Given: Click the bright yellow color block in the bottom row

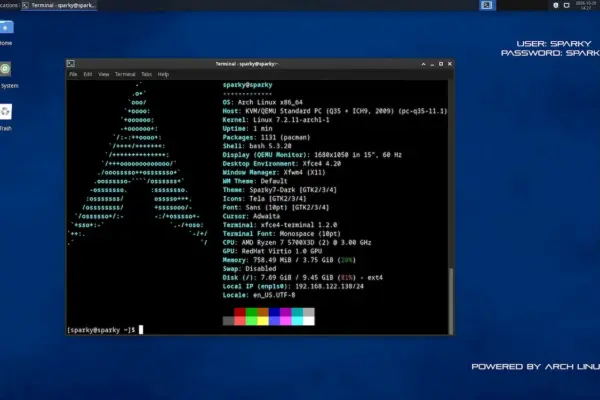Looking at the screenshot, I should [263, 321].
